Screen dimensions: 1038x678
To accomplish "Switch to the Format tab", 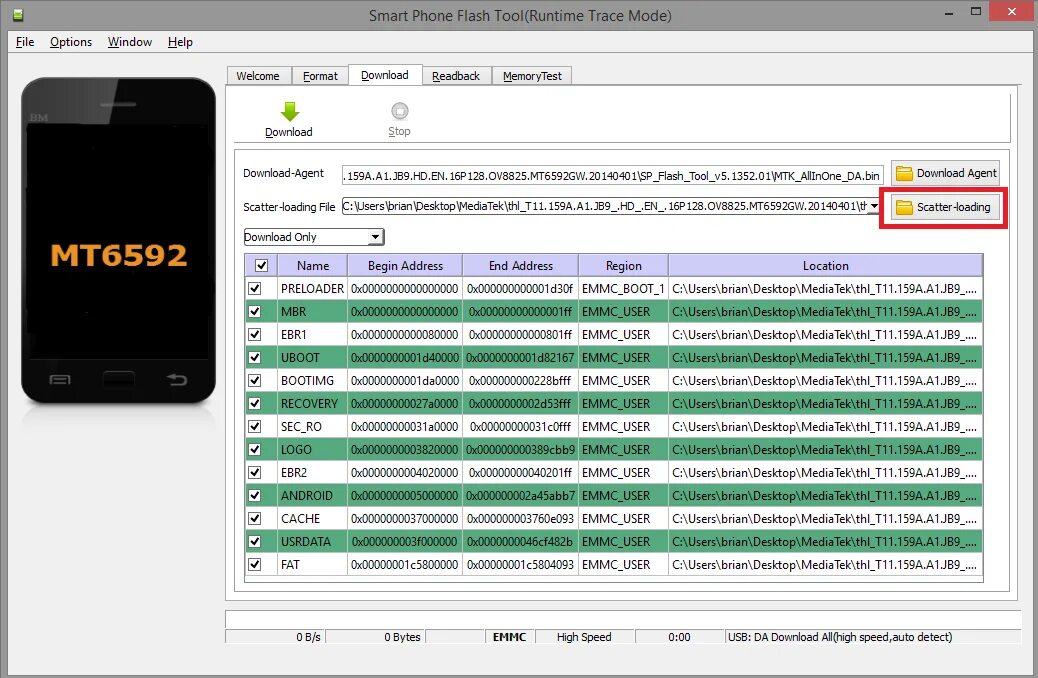I will 320,76.
